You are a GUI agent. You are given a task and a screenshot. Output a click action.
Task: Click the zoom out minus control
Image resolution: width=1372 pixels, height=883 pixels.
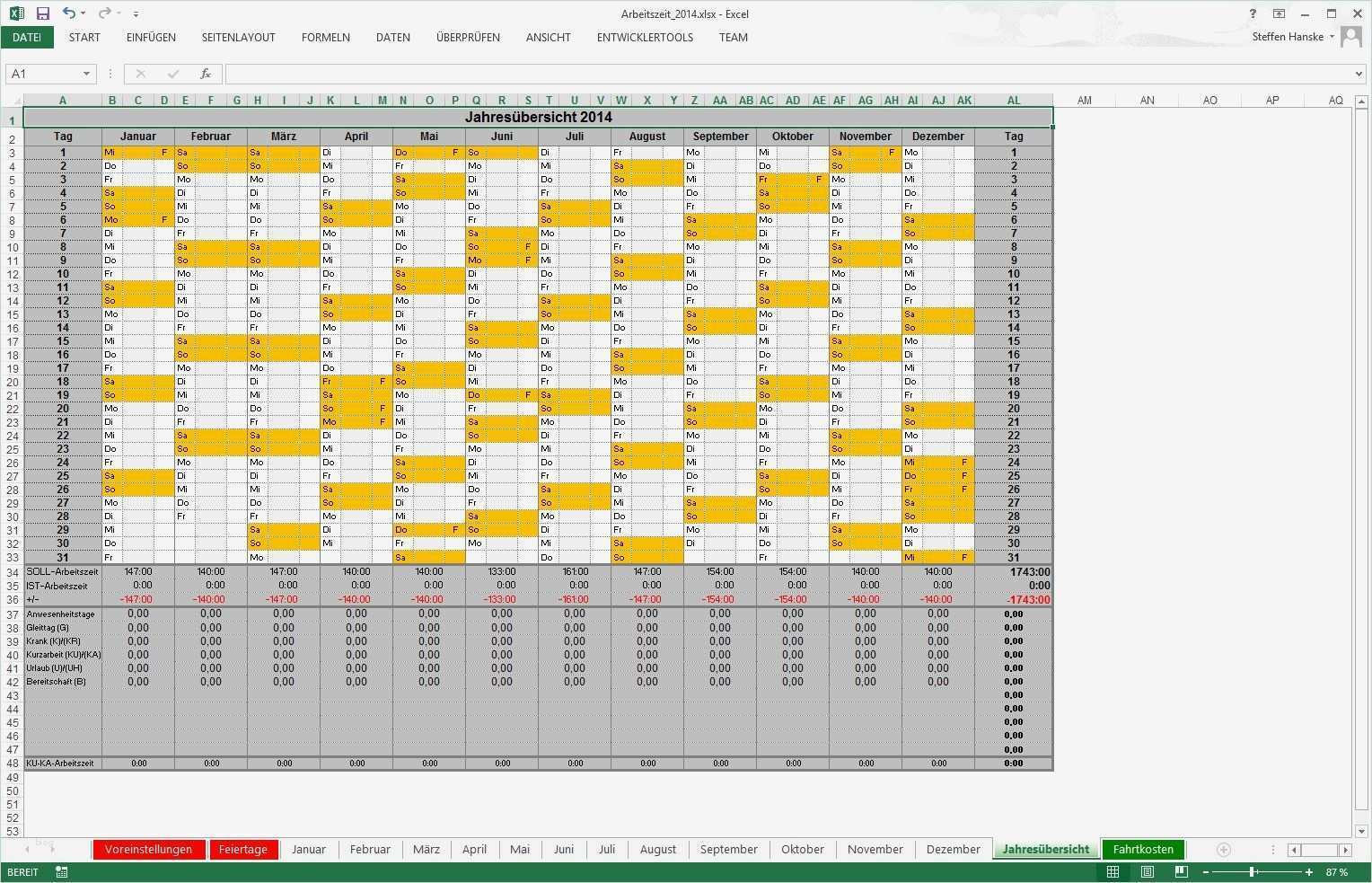point(1204,871)
